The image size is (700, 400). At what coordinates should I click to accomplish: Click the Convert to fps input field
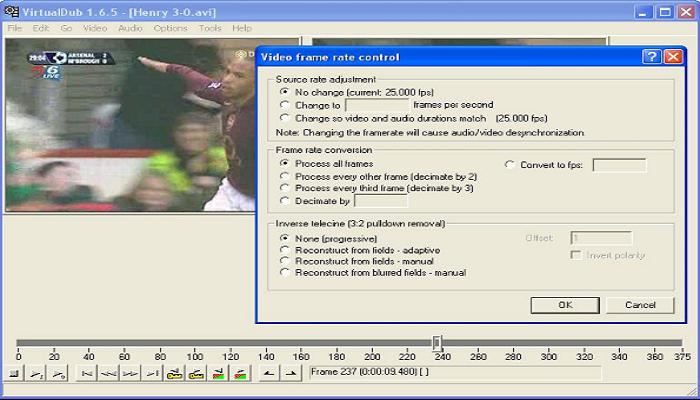[x=619, y=165]
